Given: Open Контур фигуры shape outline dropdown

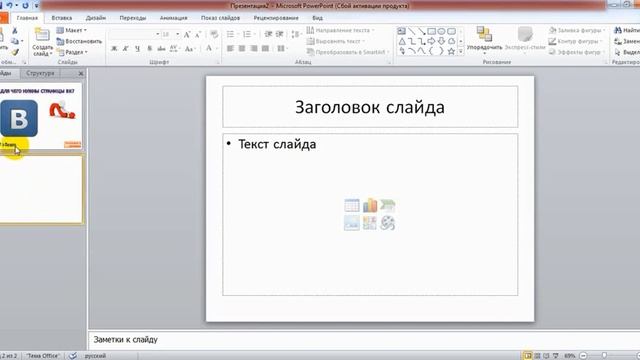Looking at the screenshot, I should pyautogui.click(x=576, y=41).
